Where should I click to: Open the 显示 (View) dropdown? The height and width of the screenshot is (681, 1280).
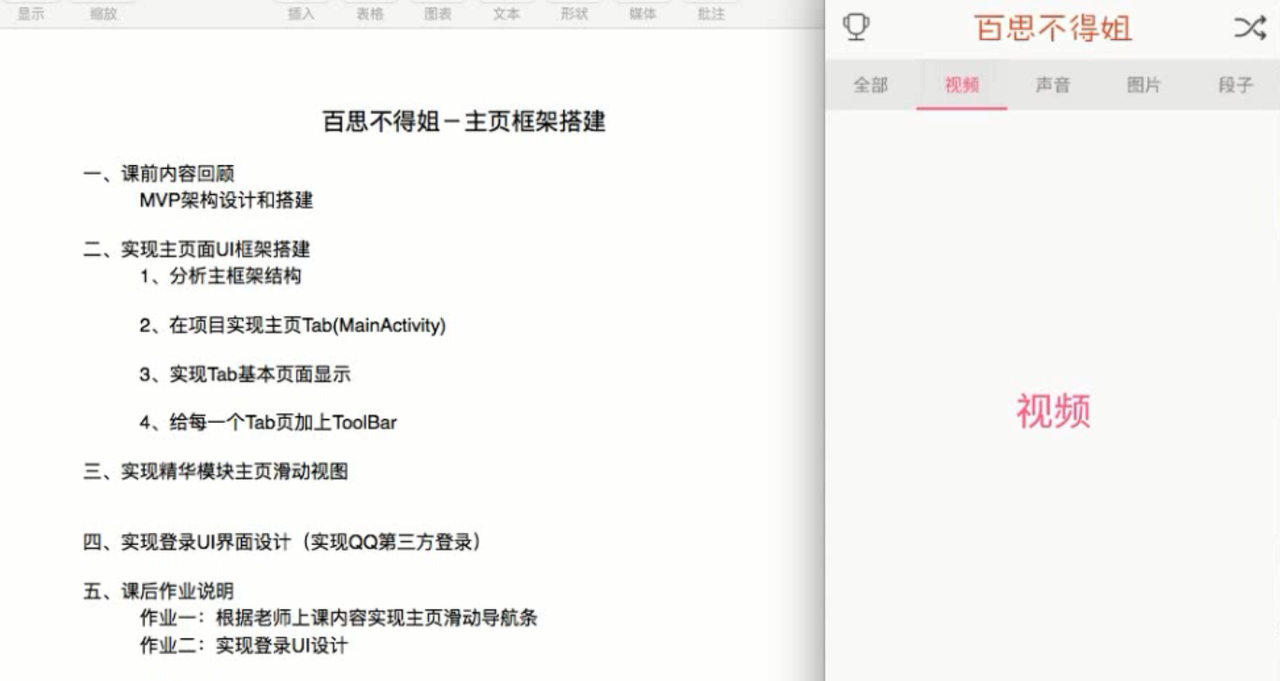point(32,15)
